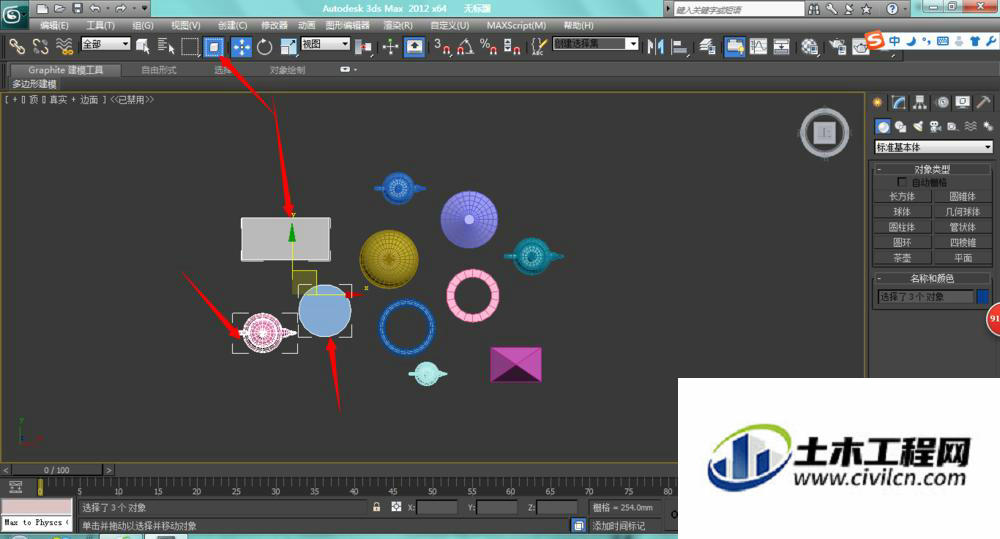Click the 圆环 primitive button
This screenshot has width=1000, height=539.
pyautogui.click(x=902, y=242)
